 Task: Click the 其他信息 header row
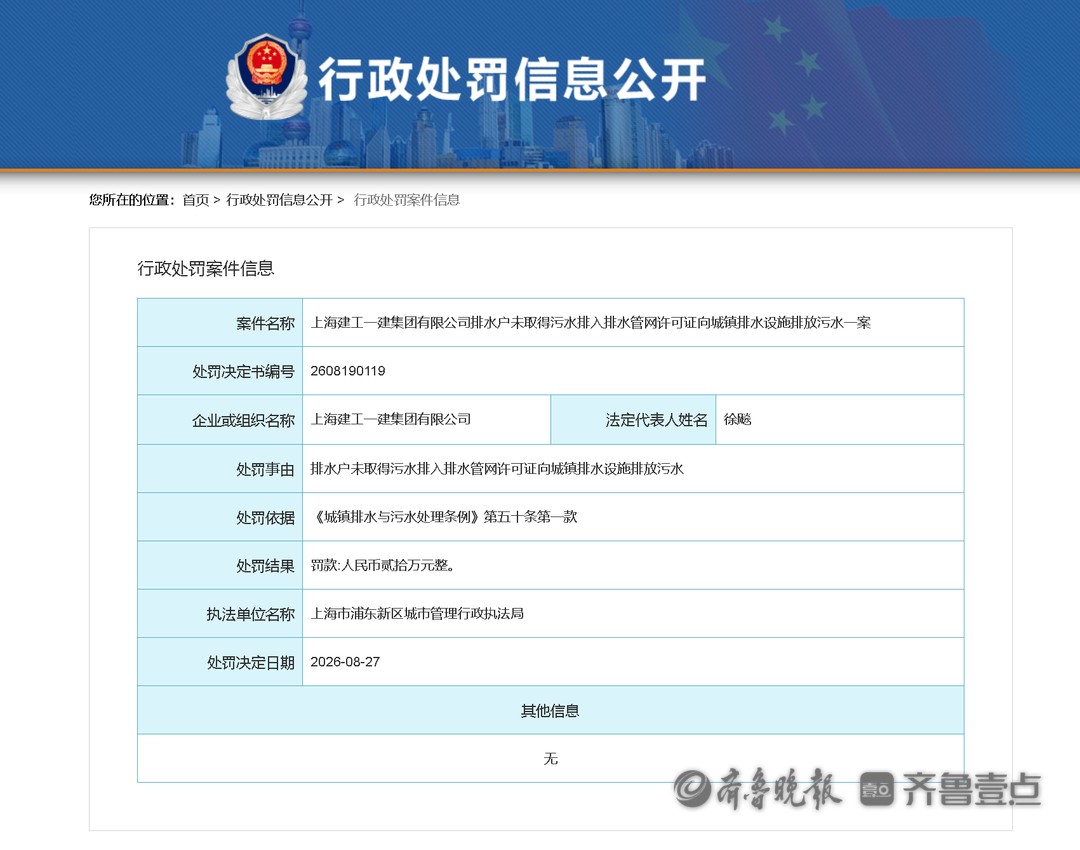550,710
